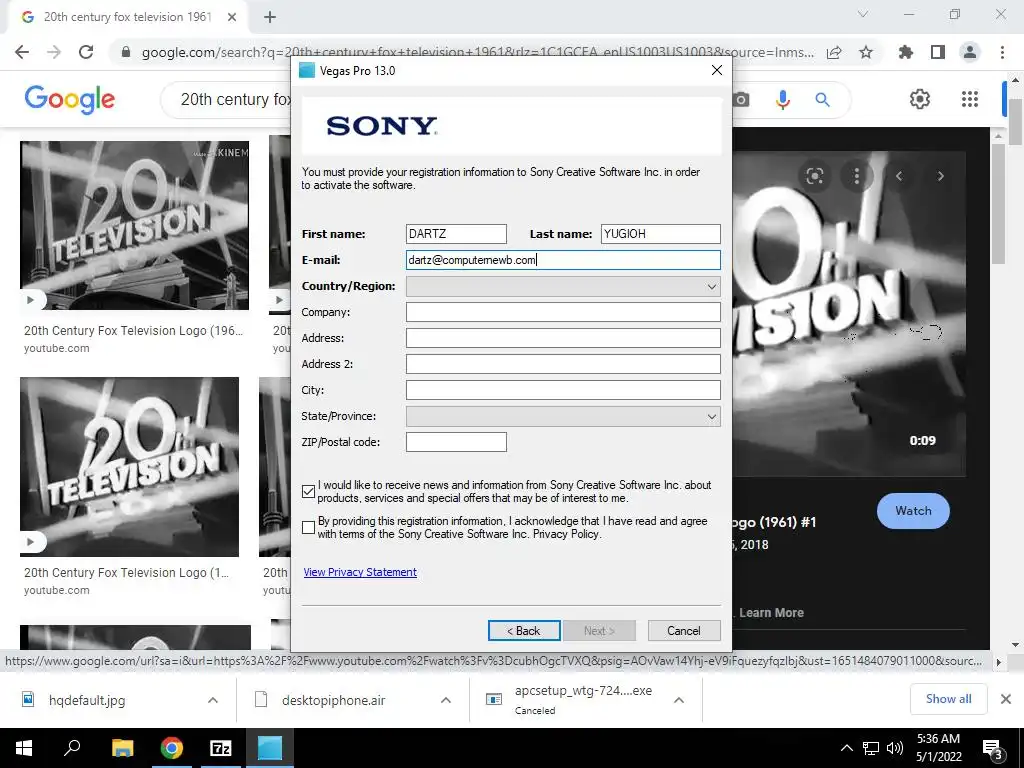Open Chrome three-dot menu

click(x=1002, y=52)
